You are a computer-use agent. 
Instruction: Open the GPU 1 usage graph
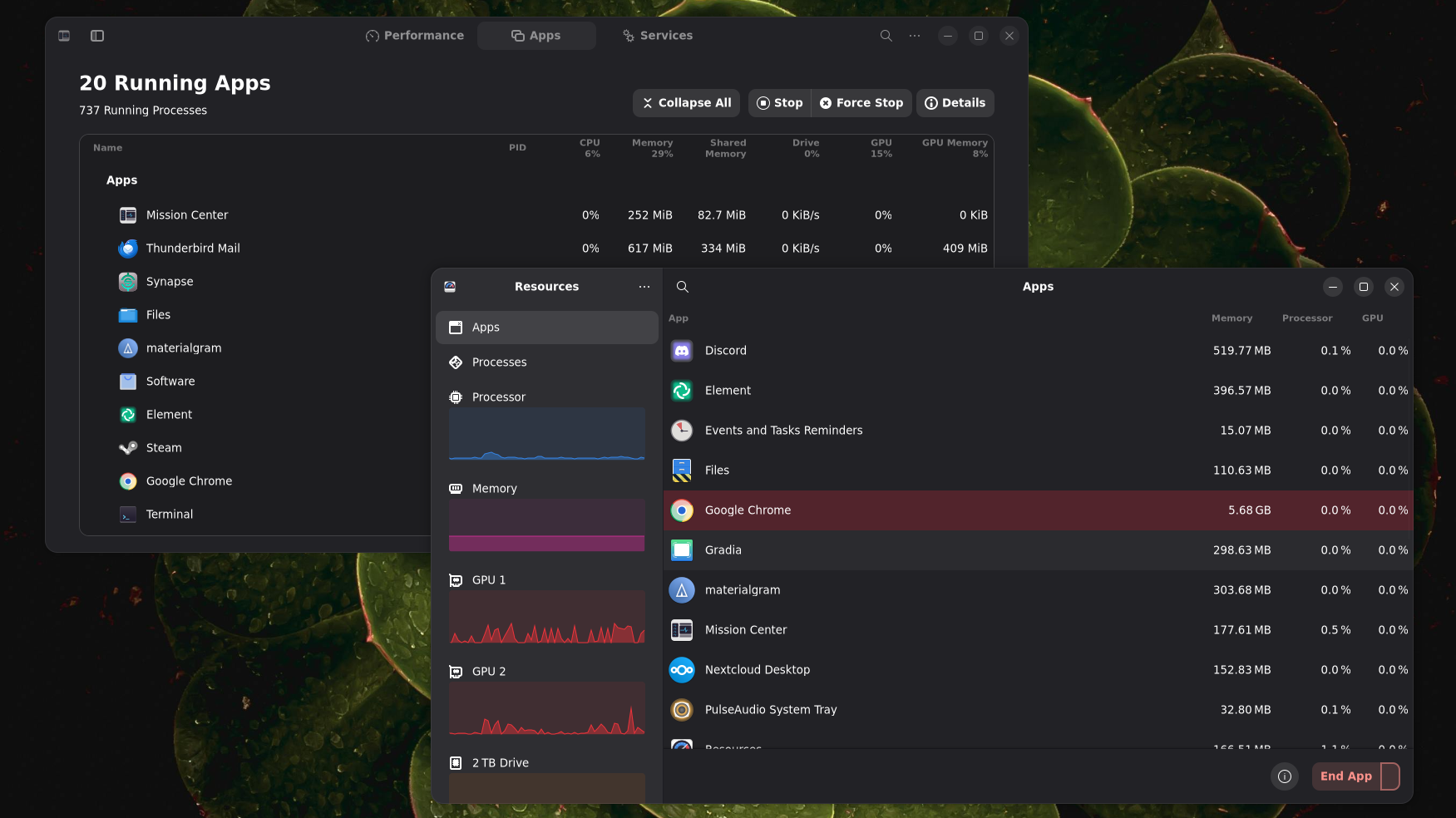(546, 616)
